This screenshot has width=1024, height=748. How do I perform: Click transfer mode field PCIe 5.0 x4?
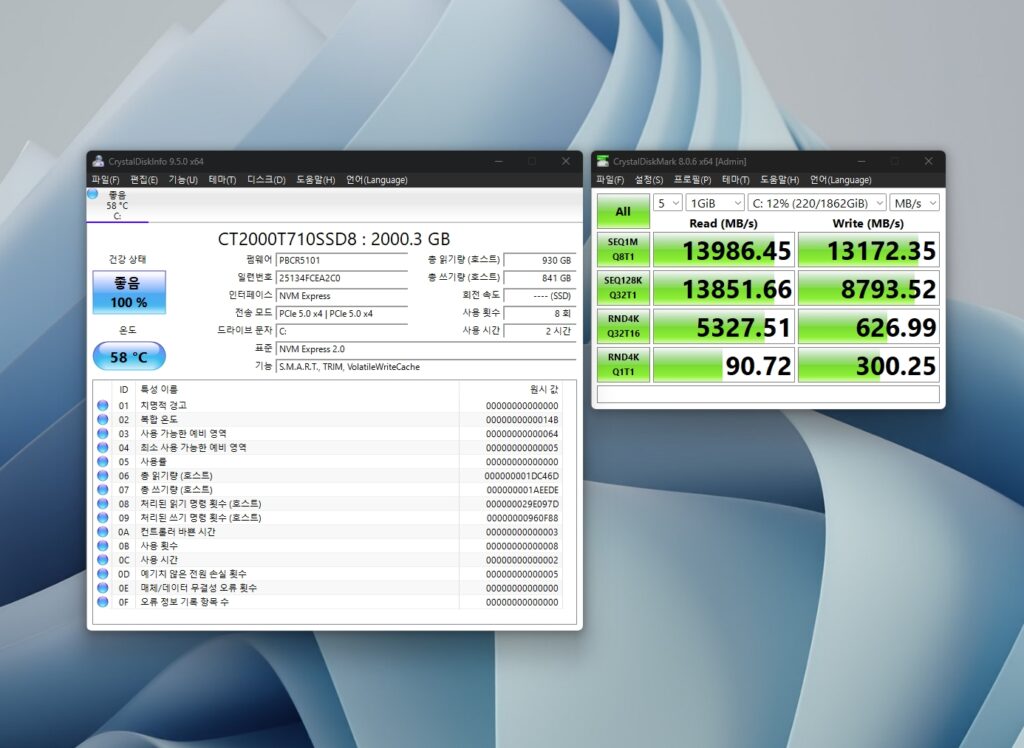pyautogui.click(x=342, y=314)
